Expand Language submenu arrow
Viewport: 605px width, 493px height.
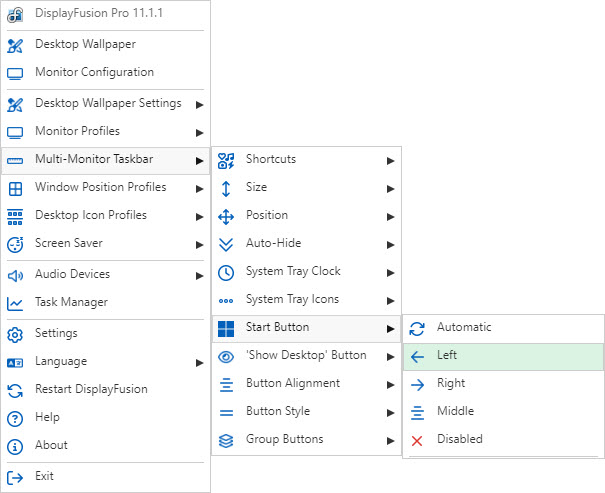(x=199, y=363)
